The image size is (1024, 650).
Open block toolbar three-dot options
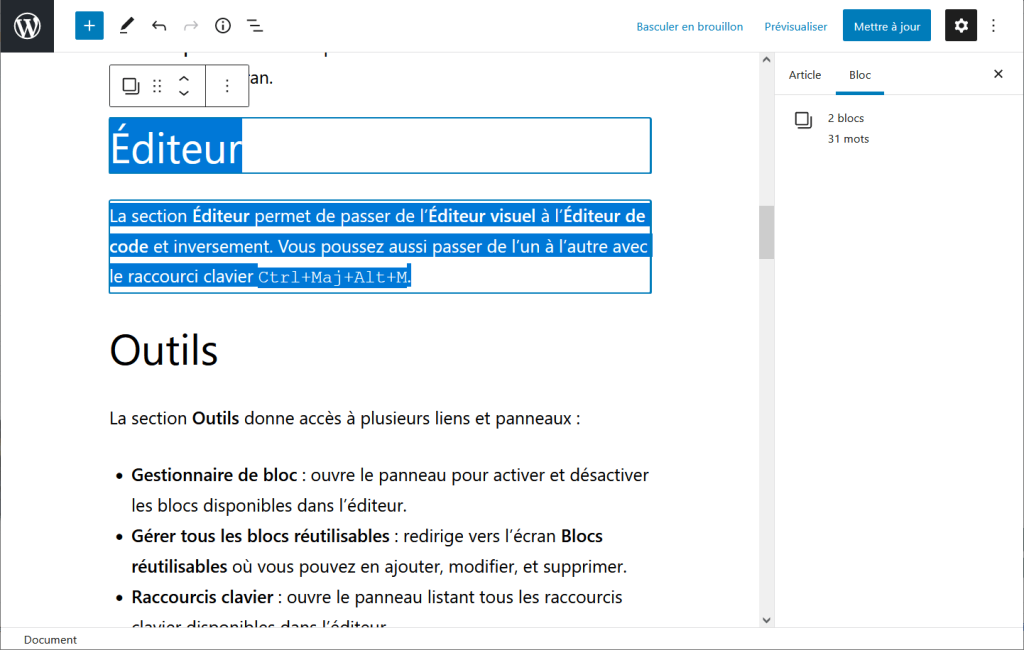point(227,86)
